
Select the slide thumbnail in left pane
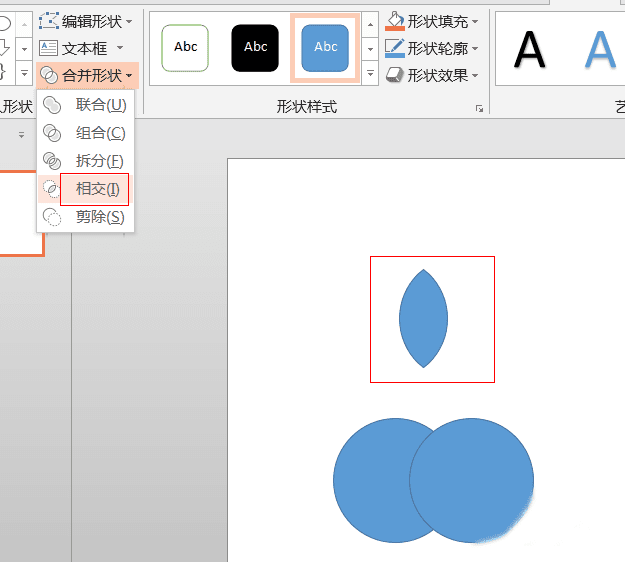pos(22,213)
